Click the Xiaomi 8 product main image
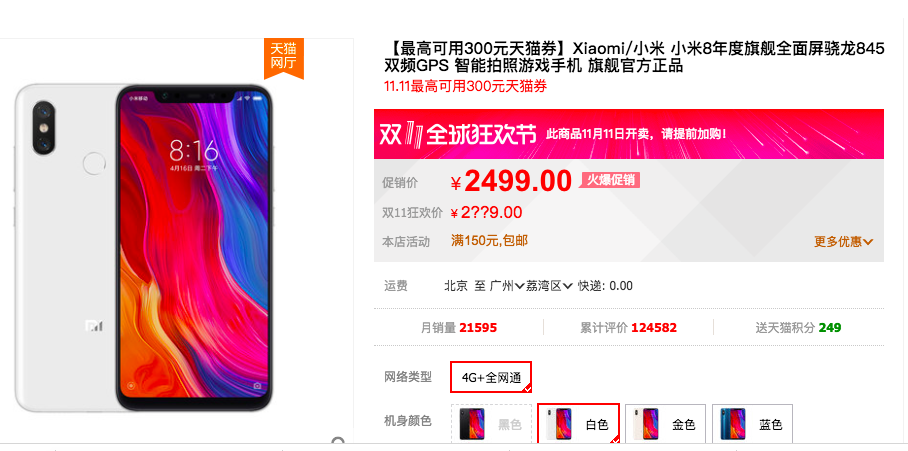 [144, 248]
